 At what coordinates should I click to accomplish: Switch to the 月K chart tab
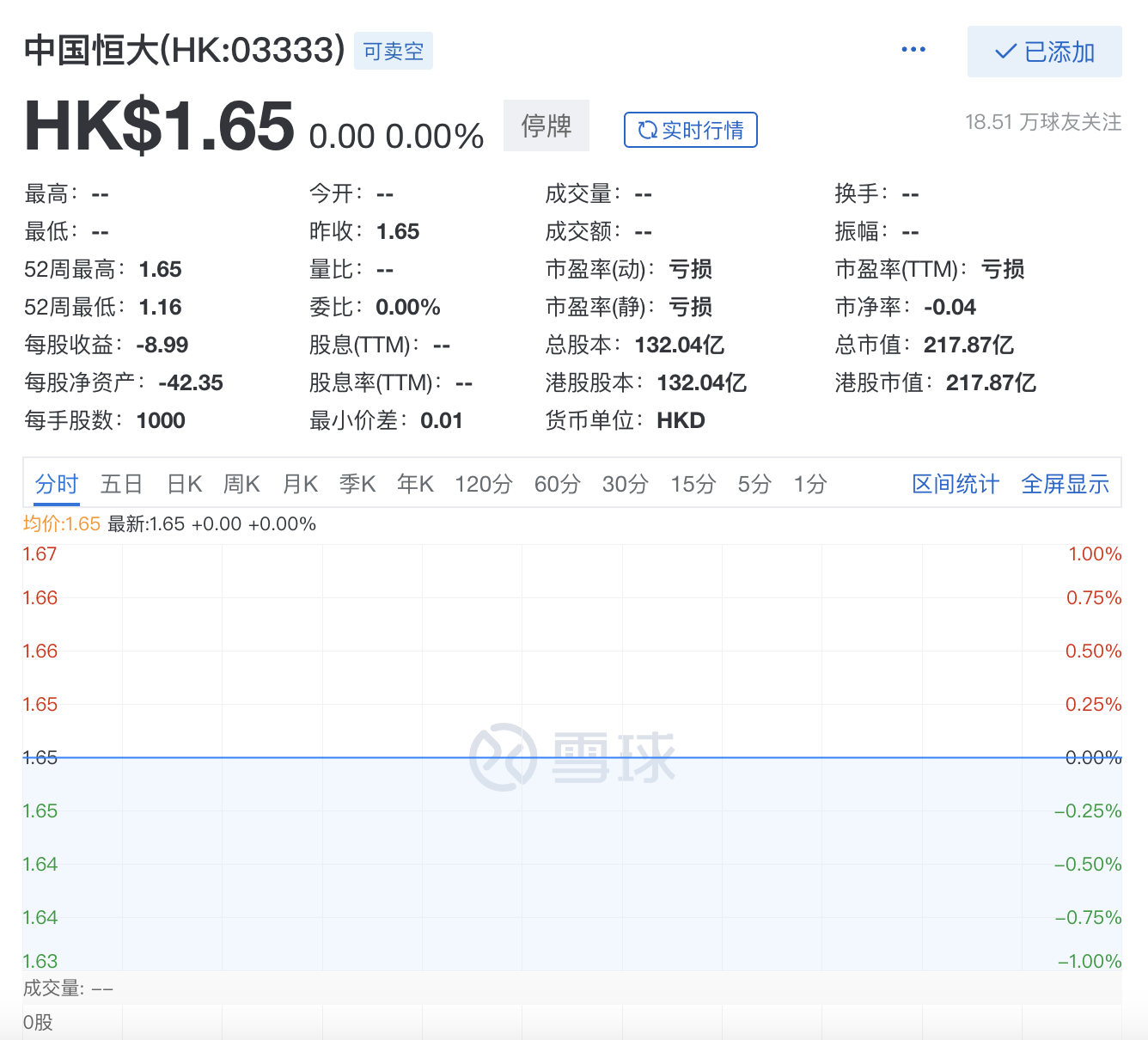(300, 484)
